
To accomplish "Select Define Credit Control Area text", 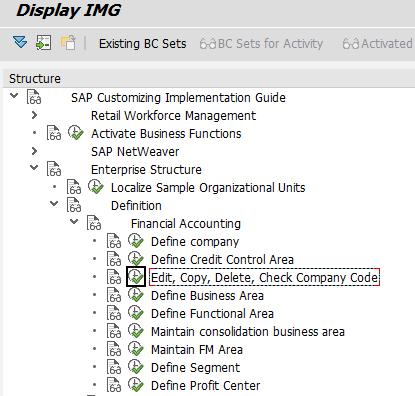I will pyautogui.click(x=222, y=260).
